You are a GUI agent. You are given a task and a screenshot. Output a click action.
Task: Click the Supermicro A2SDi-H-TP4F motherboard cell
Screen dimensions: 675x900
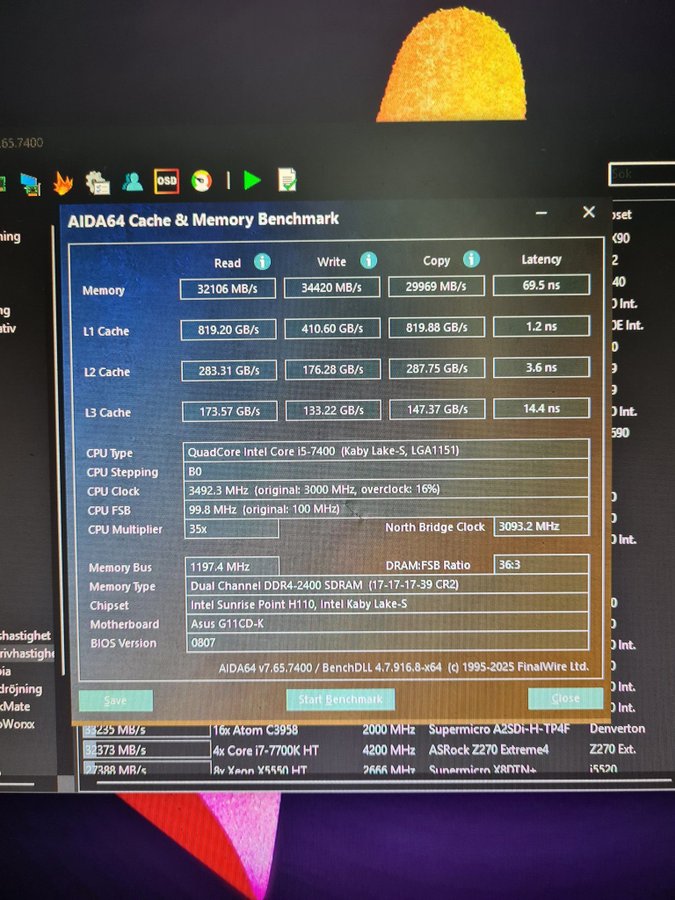tap(499, 729)
